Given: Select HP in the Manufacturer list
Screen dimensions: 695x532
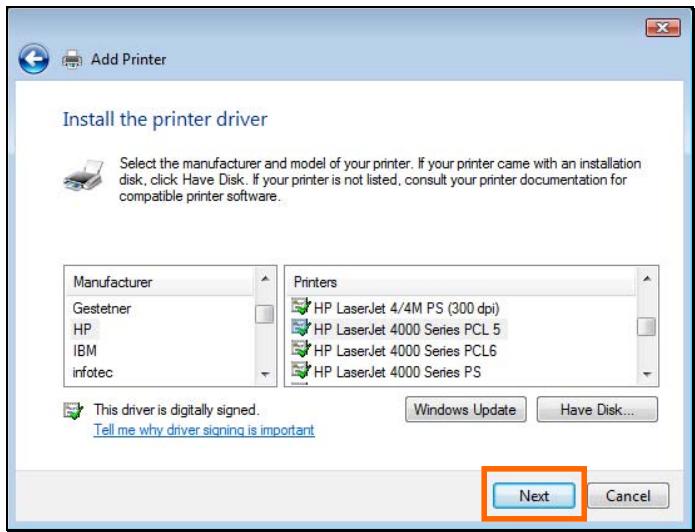Looking at the screenshot, I should [x=82, y=329].
